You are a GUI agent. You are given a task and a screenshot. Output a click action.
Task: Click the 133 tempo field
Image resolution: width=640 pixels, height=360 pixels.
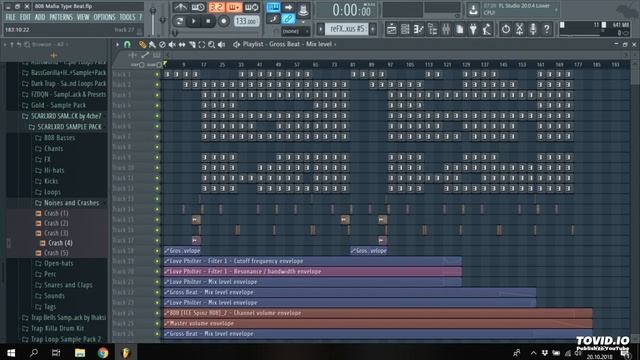coord(247,21)
